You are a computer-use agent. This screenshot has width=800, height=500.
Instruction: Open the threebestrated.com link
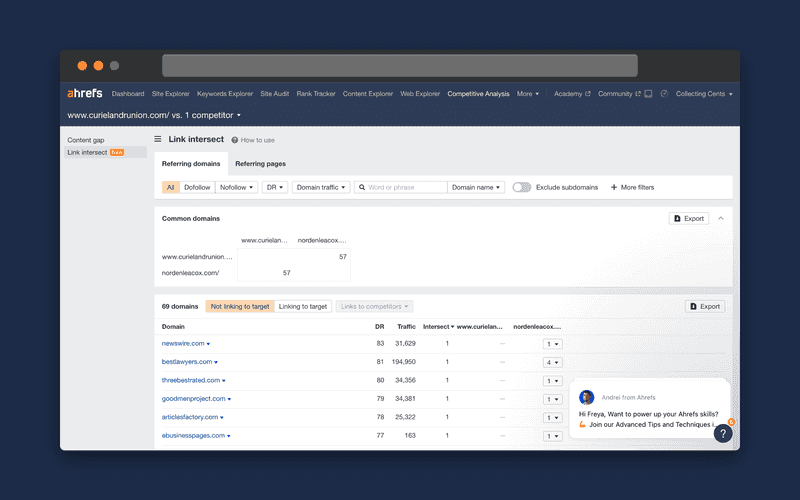click(x=191, y=380)
